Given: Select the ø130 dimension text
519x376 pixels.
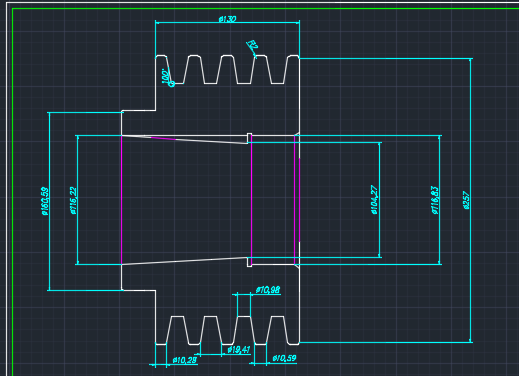Looking at the screenshot, I should click(227, 19).
